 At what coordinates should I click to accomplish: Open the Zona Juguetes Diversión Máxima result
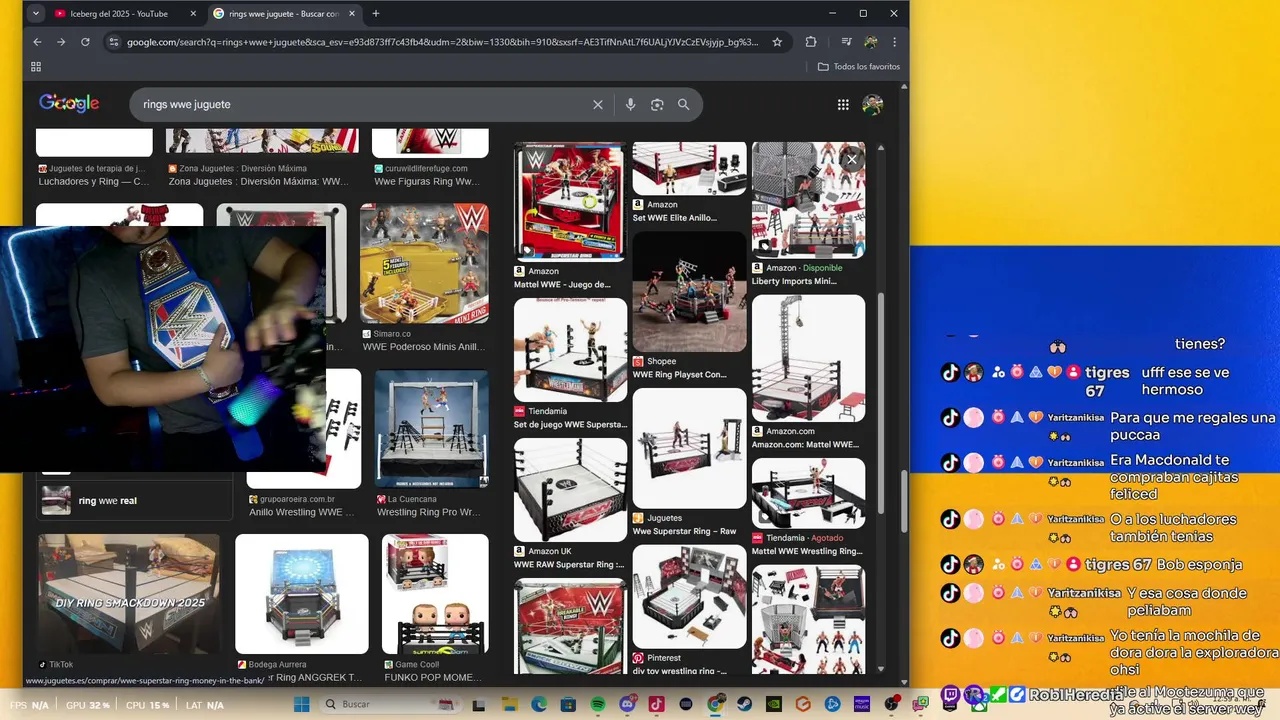pos(259,182)
